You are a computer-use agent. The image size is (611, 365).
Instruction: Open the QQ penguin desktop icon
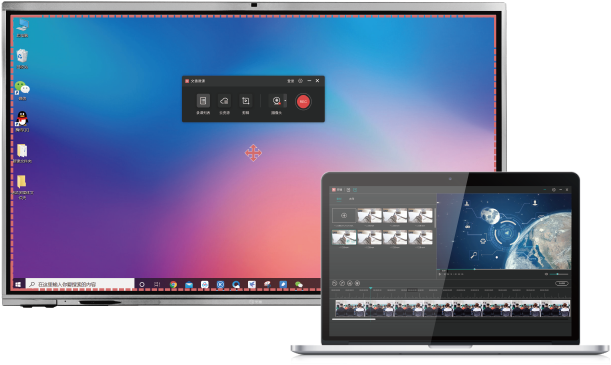tap(22, 121)
